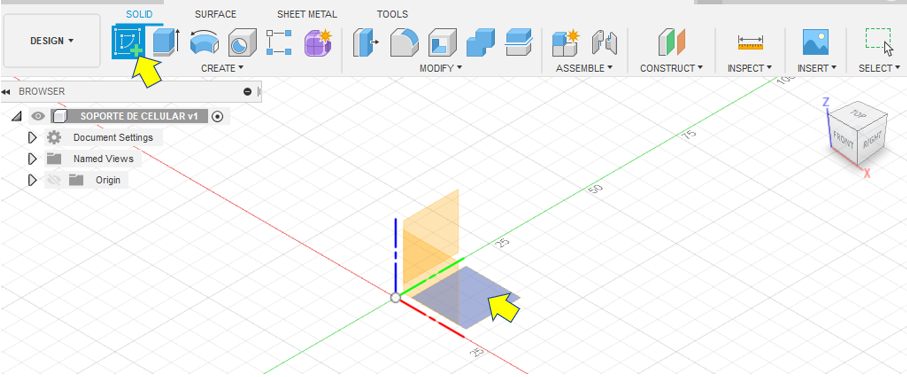Open the ASSEMBLE dropdown menu

pyautogui.click(x=584, y=68)
